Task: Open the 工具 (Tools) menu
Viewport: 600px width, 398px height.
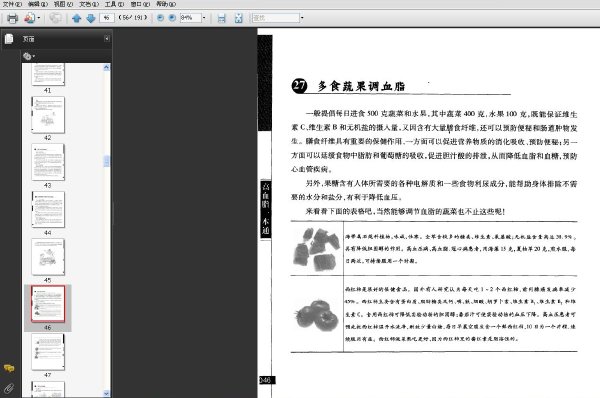Action: click(x=114, y=4)
